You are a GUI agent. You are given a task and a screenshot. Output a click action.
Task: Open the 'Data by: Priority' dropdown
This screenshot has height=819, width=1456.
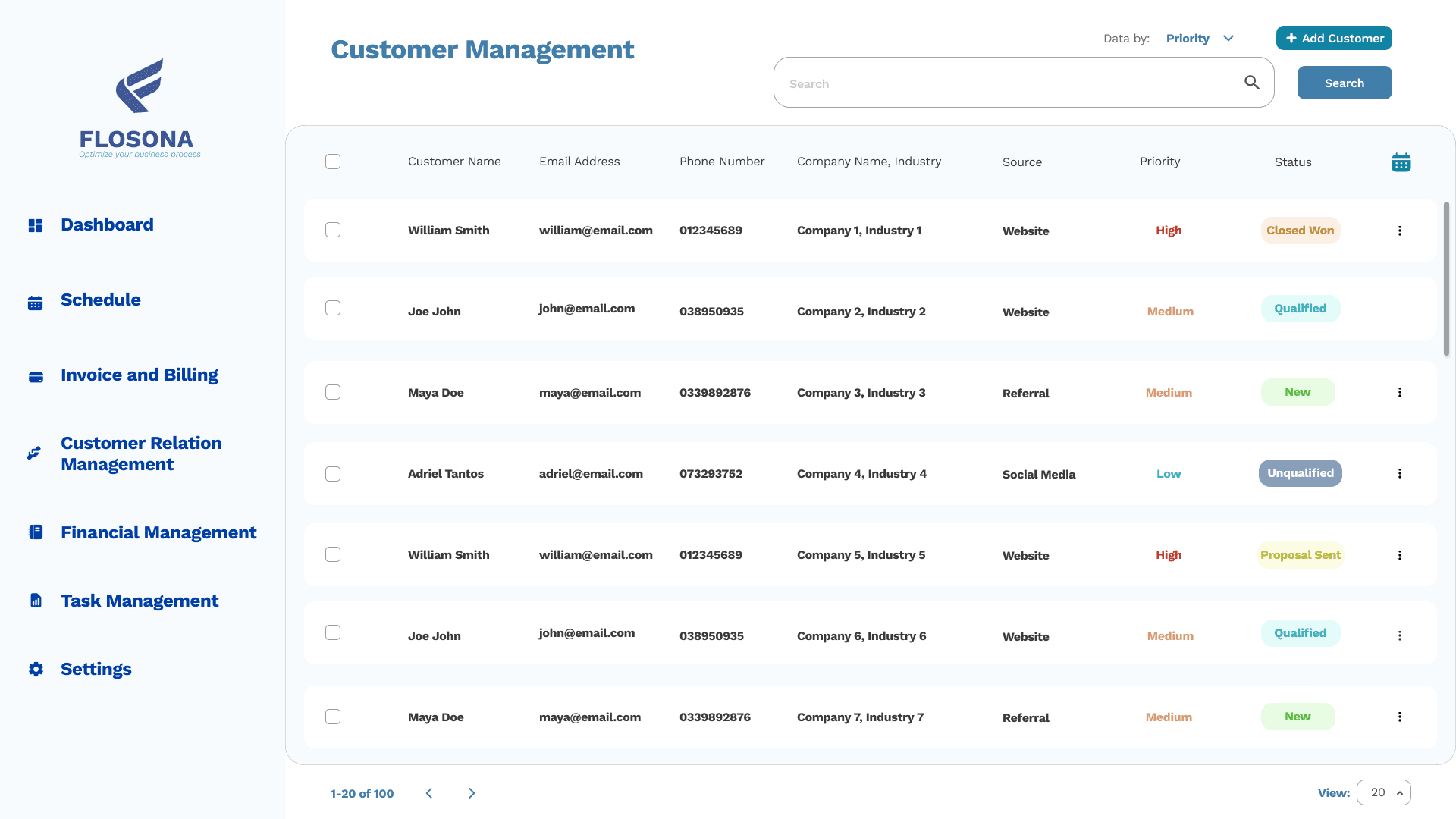coord(1200,38)
